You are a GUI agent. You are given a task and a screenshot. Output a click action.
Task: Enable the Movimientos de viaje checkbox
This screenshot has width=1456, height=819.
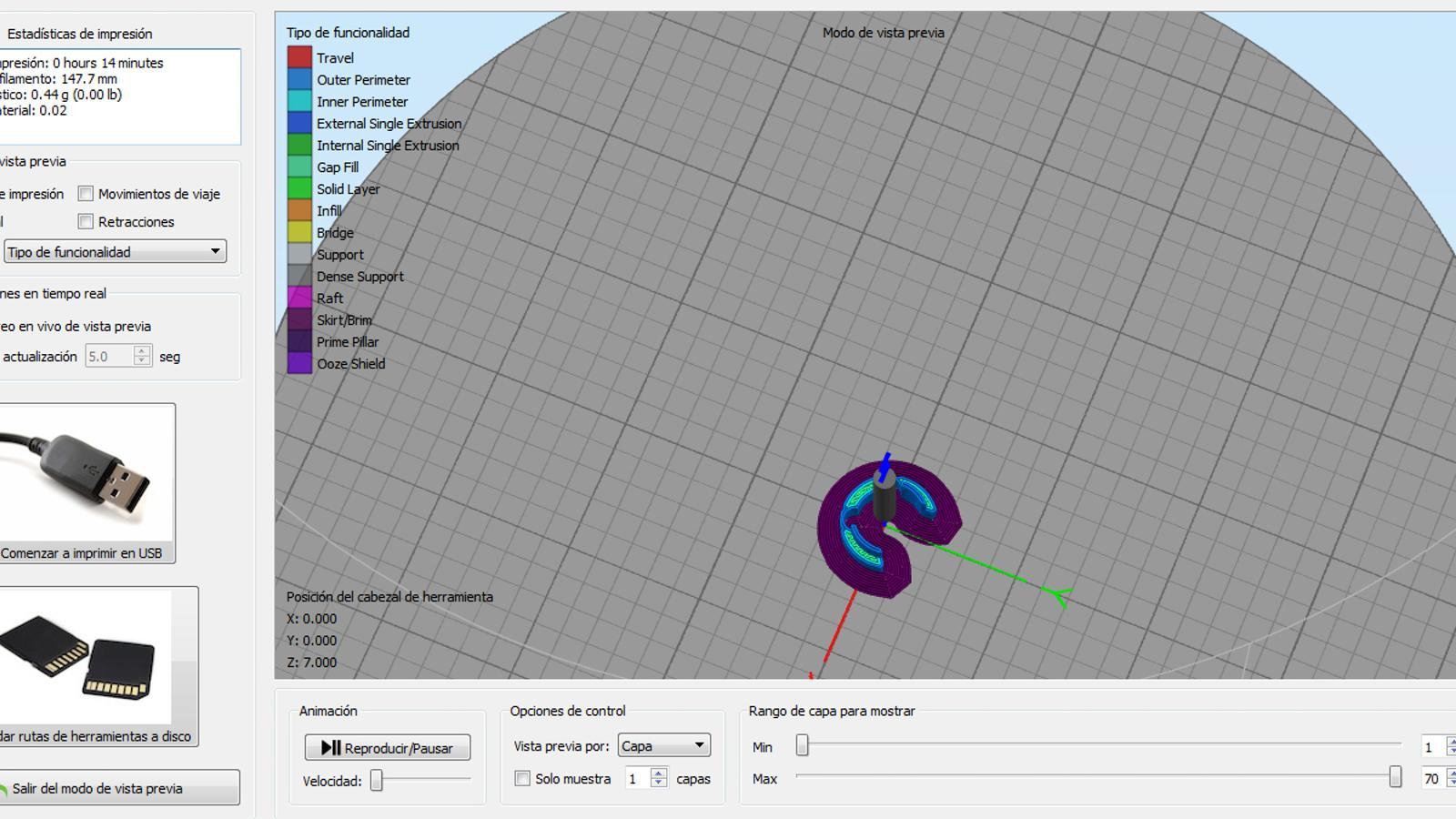(86, 194)
